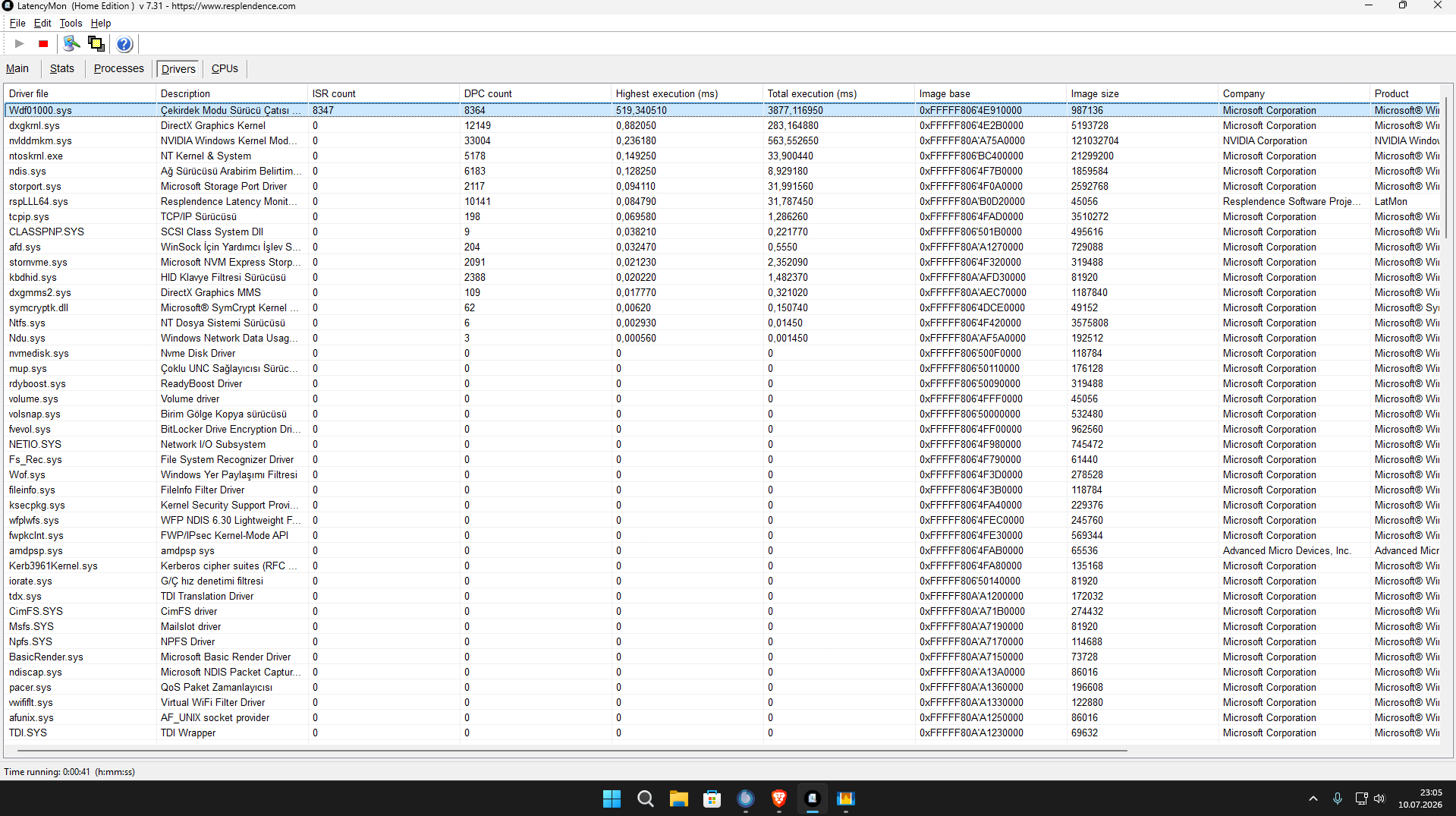Screen dimensions: 1456x816
Task: Select the dxgkrnl.sys driver row
Action: pos(722,125)
